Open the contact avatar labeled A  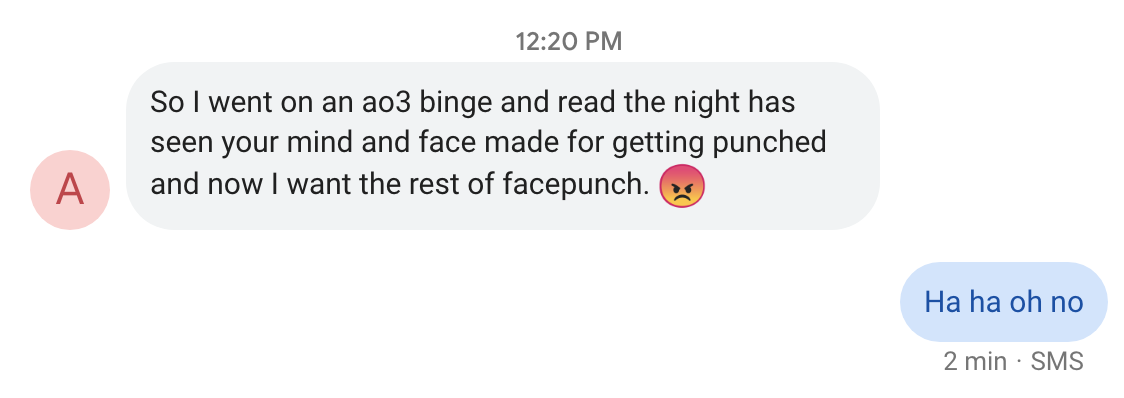70,190
